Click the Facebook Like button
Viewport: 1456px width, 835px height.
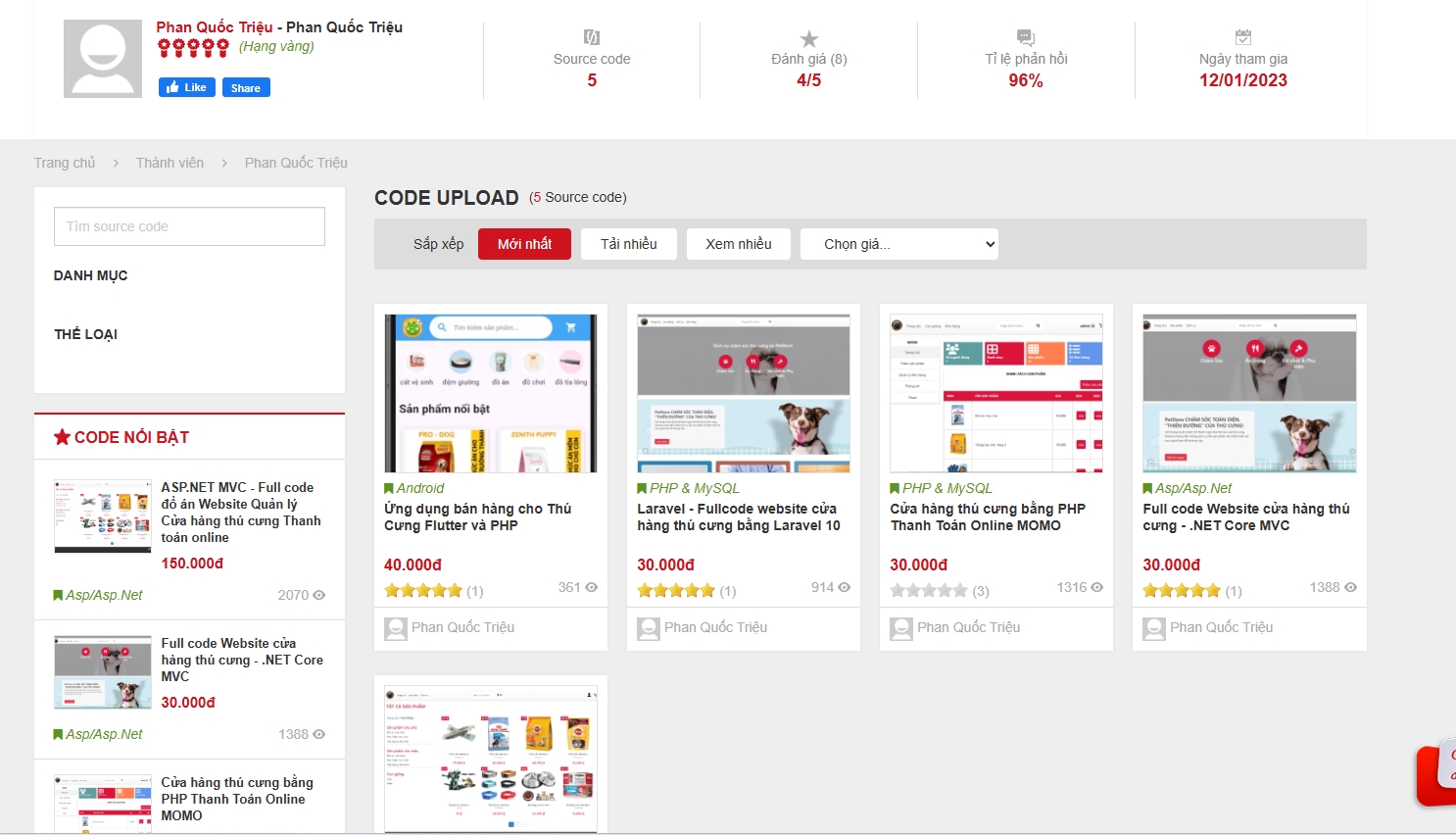187,87
